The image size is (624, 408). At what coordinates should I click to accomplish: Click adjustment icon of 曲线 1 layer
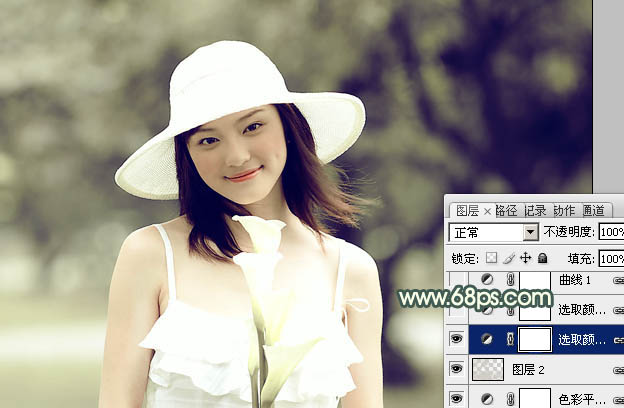pos(488,280)
